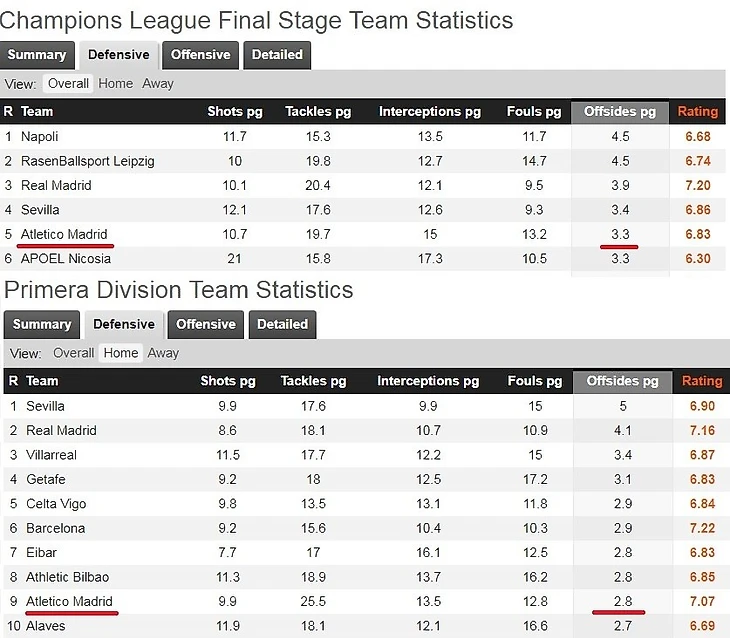This screenshot has width=730, height=638.
Task: Sort Primera Division table by Fouls pg
Action: 535,381
